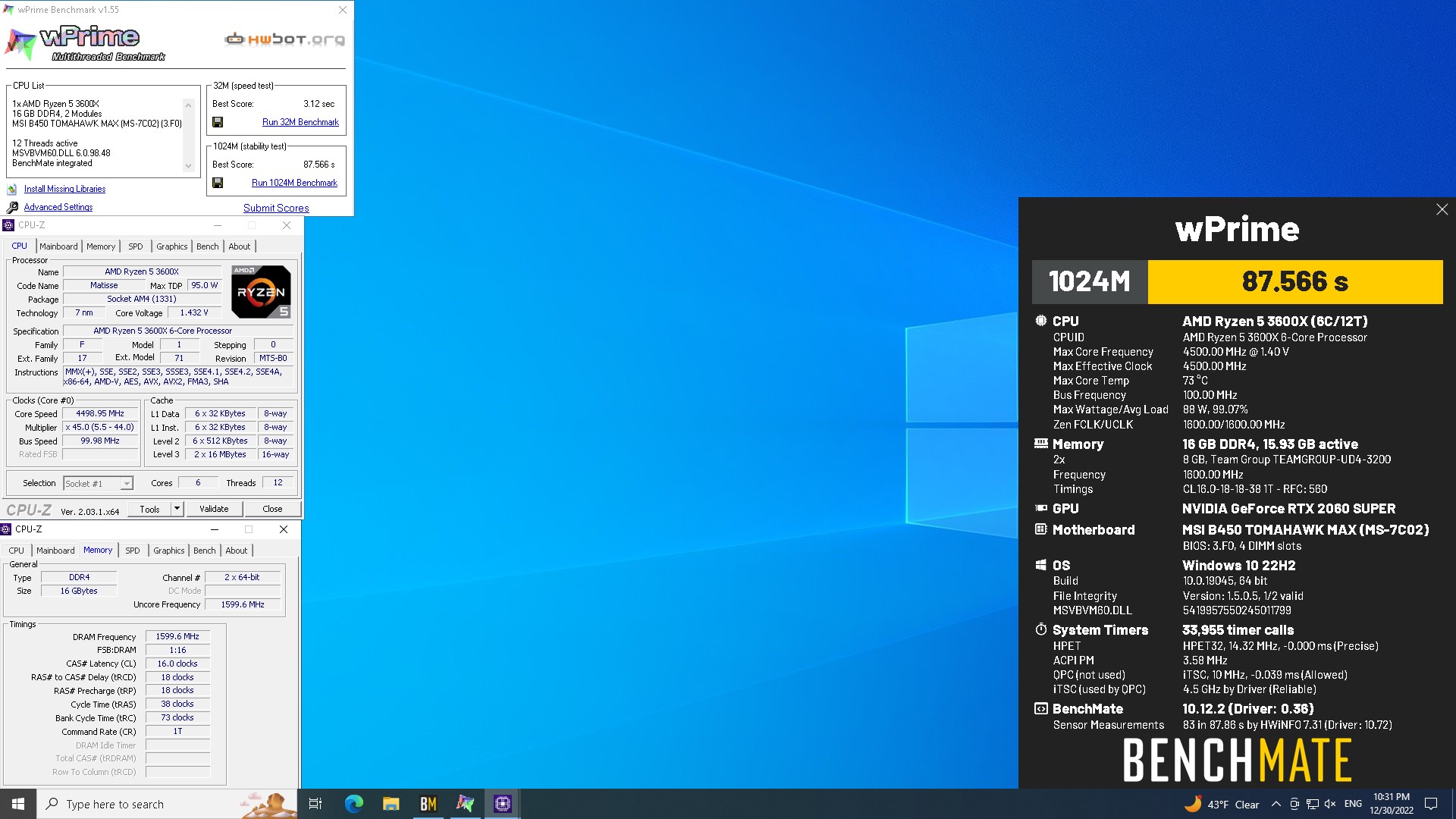Open Graphics tab in upper CPU-Z window

(172, 246)
